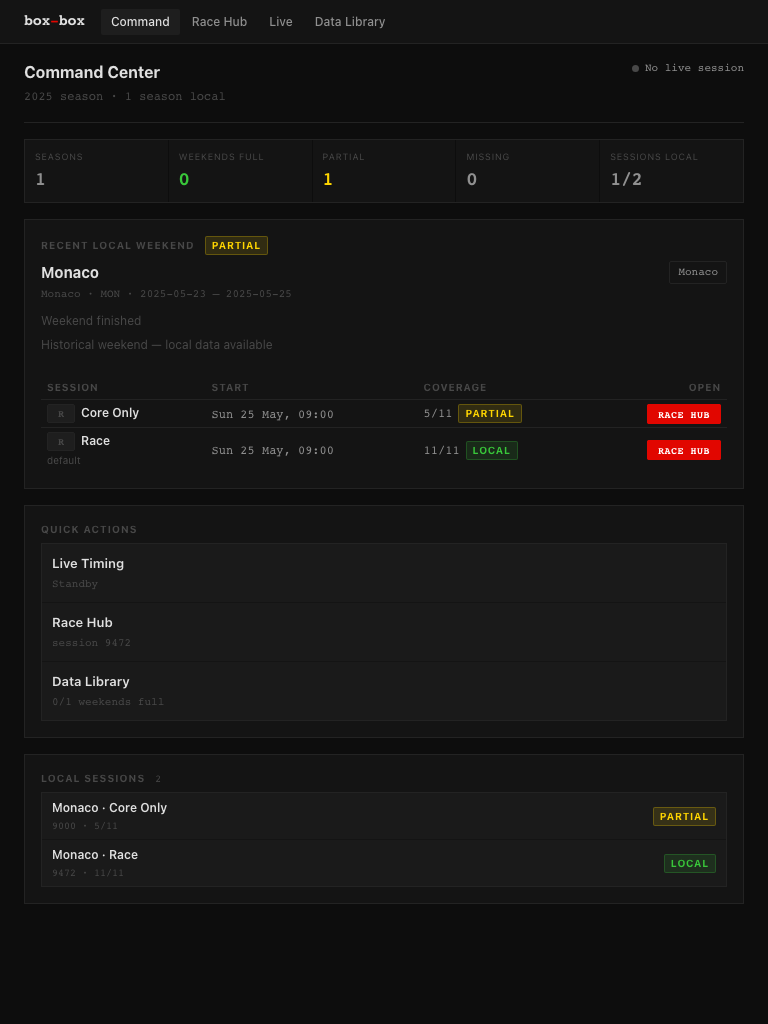Click the PARTIAL badge beside Recent Local Weekend

tap(236, 246)
